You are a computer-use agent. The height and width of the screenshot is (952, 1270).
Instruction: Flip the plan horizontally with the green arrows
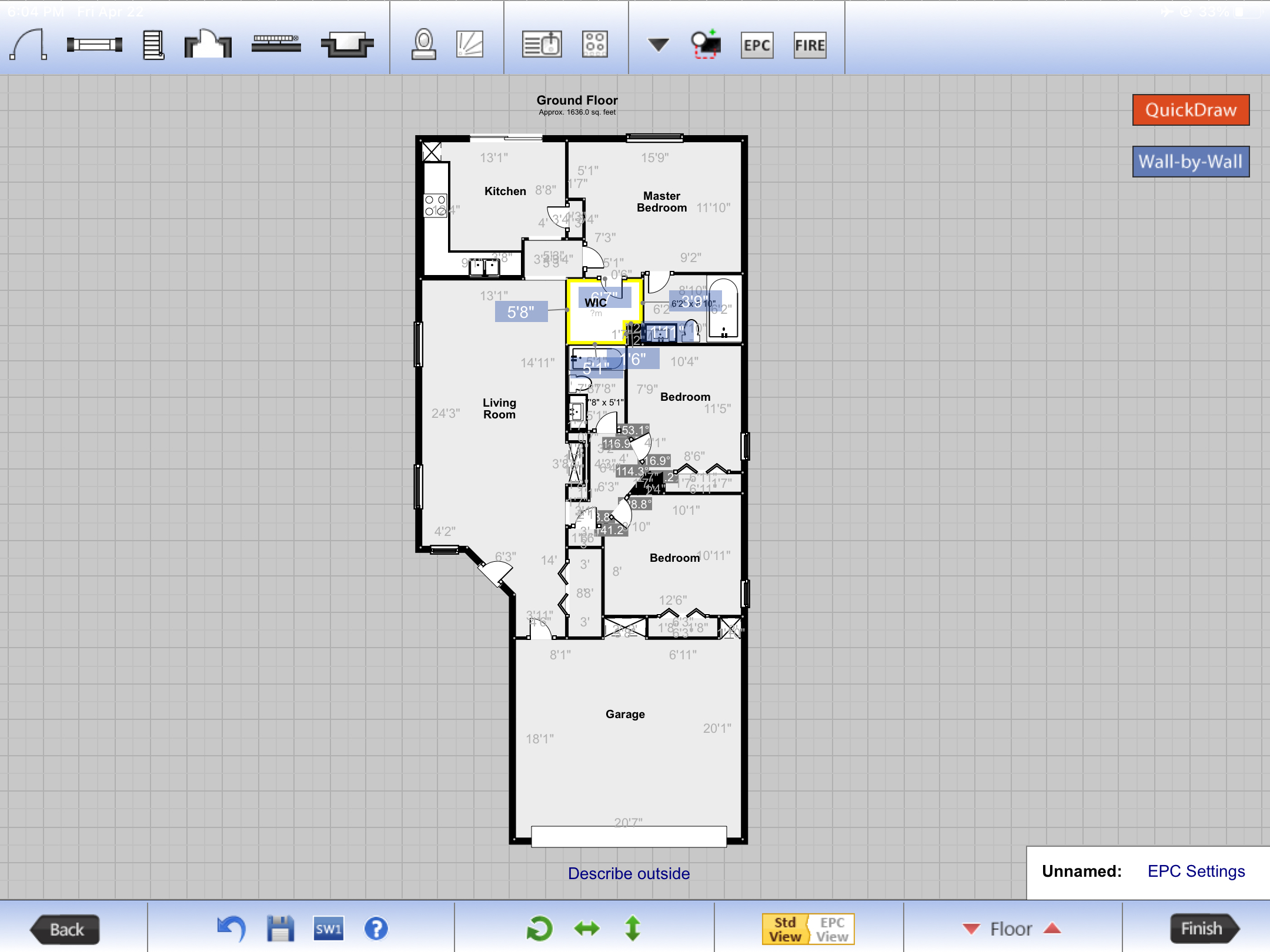(587, 928)
